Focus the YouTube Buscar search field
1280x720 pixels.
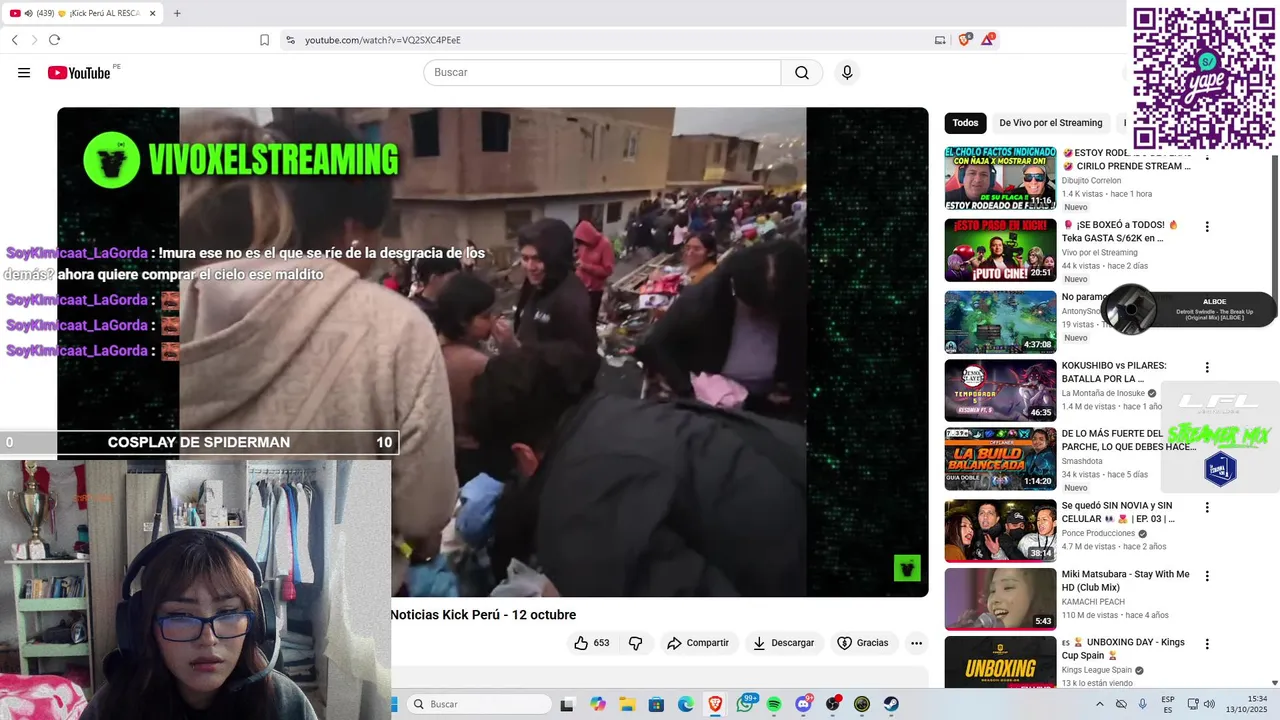(602, 73)
